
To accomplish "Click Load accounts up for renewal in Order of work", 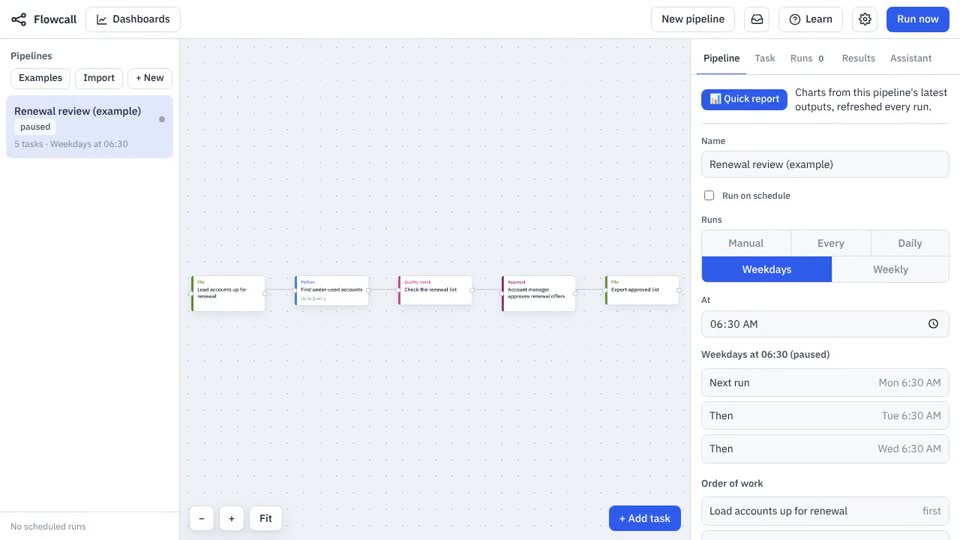I will tap(825, 511).
